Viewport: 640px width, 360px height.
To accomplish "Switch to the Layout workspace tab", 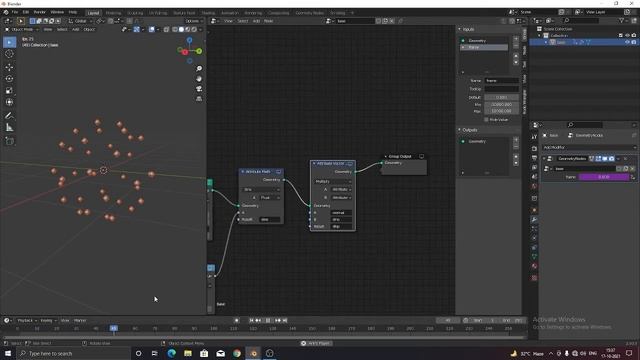I will tap(93, 13).
